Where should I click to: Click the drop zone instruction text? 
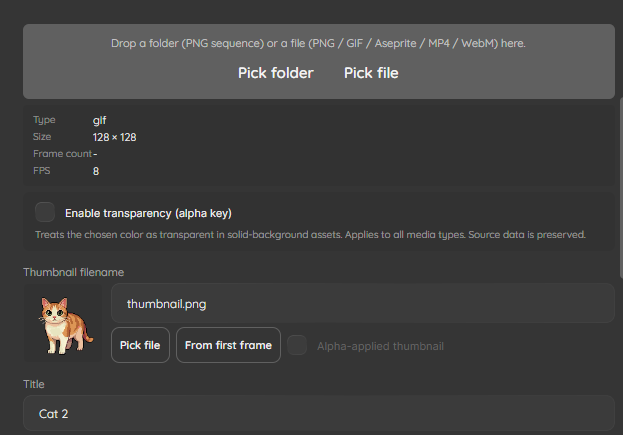pyautogui.click(x=318, y=43)
